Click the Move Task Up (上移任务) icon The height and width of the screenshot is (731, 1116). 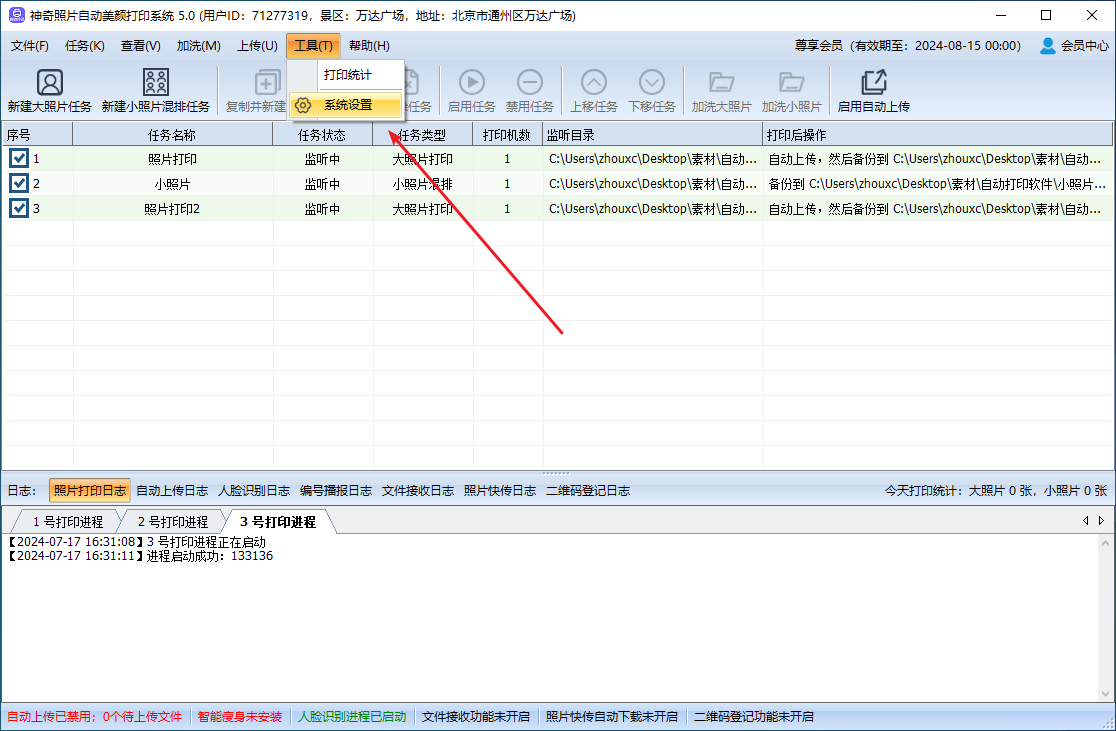pyautogui.click(x=593, y=83)
